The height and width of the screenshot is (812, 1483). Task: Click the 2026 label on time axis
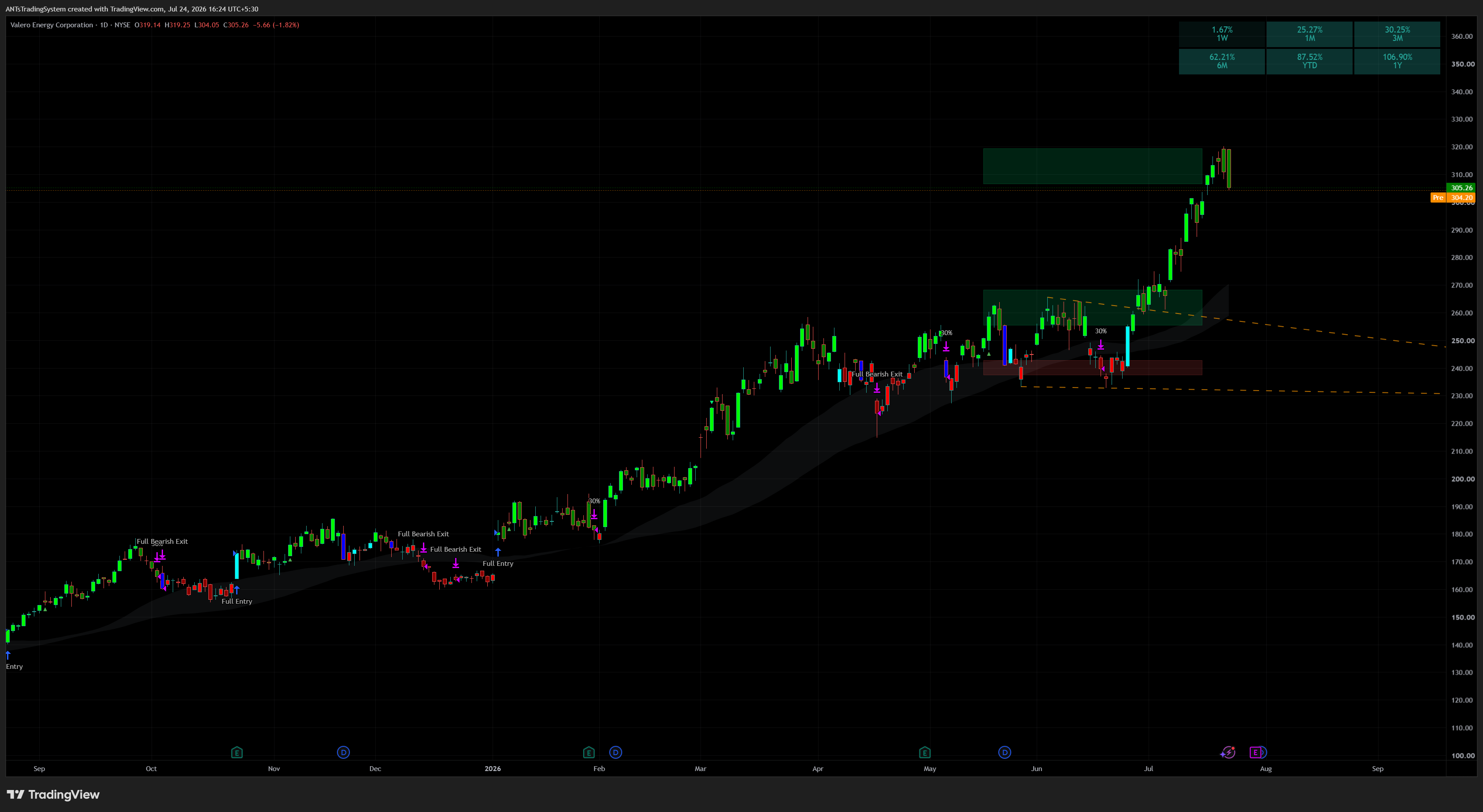pyautogui.click(x=493, y=768)
